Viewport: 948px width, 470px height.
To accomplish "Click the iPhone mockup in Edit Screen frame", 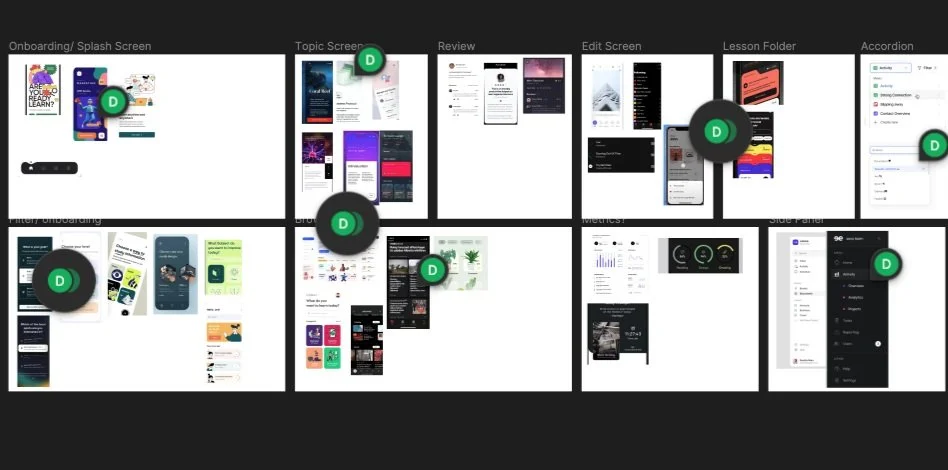I will [683, 165].
